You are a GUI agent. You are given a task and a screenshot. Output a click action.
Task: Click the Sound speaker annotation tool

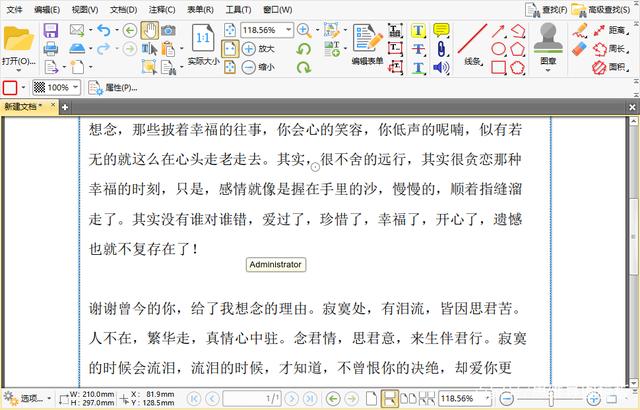[441, 67]
